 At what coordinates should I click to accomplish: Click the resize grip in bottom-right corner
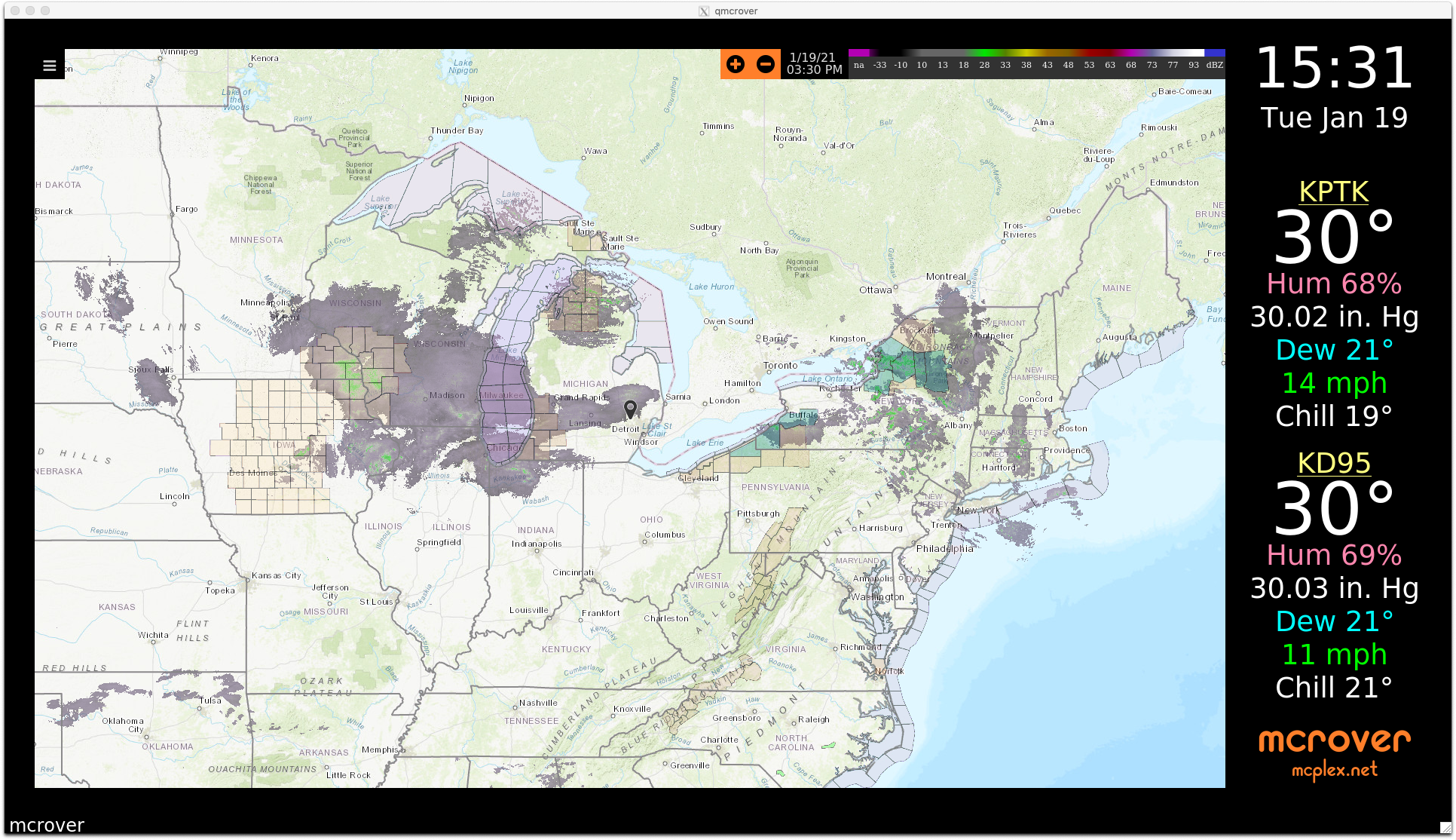tap(1445, 827)
